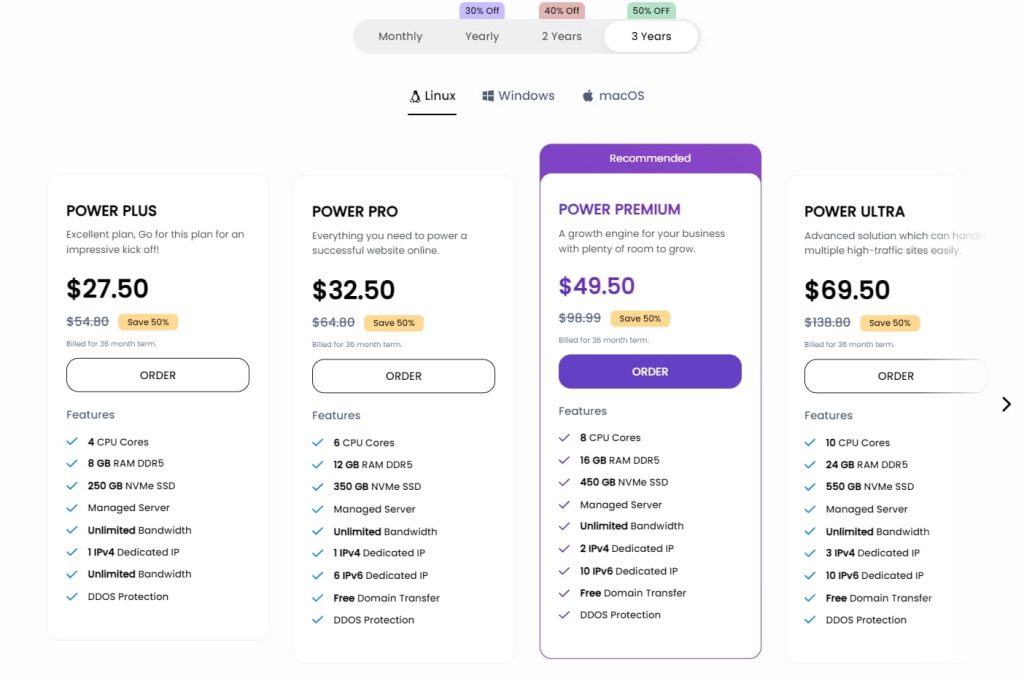This screenshot has width=1024, height=681.
Task: Click the checkmark beside DDOS Protection in Power Plus
Action: pos(72,596)
